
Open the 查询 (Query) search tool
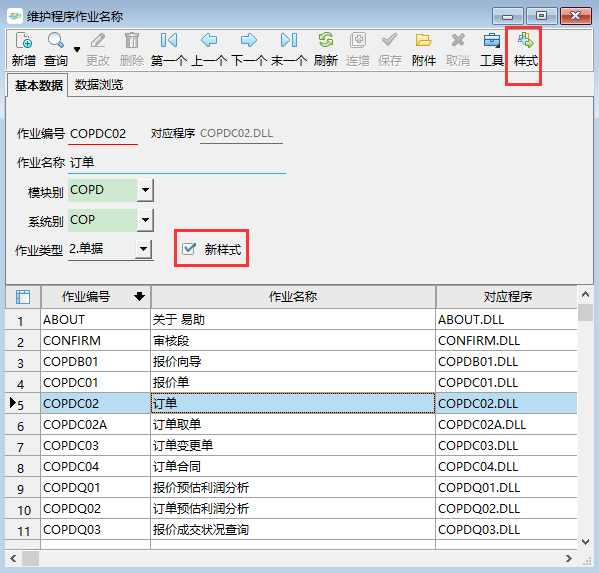pos(56,50)
